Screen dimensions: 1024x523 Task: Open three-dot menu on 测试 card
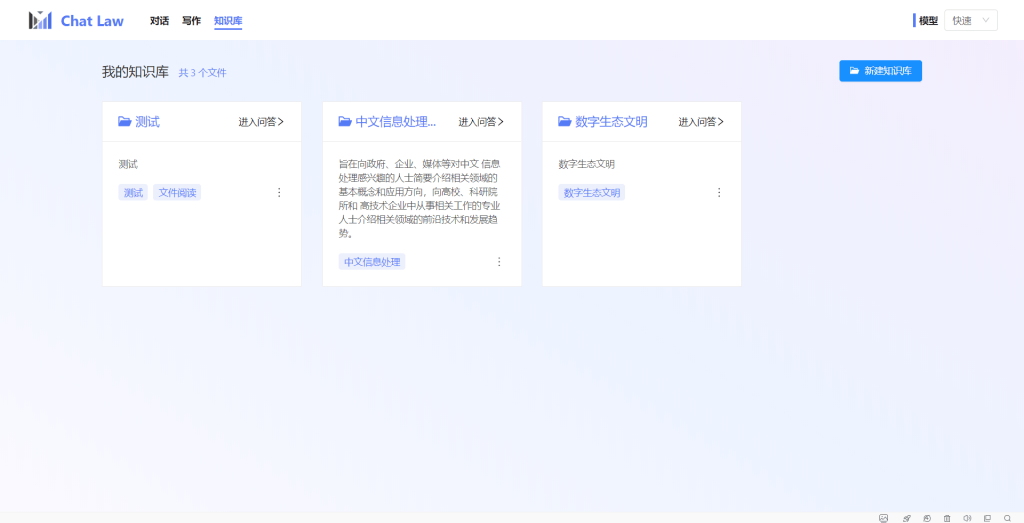pyautogui.click(x=279, y=193)
